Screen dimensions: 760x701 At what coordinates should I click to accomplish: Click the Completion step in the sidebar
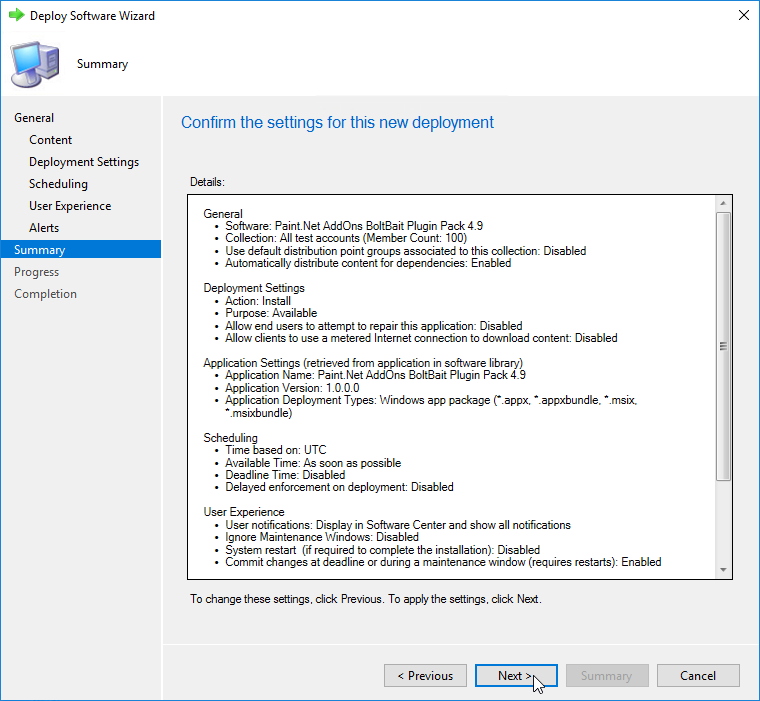[x=45, y=294]
